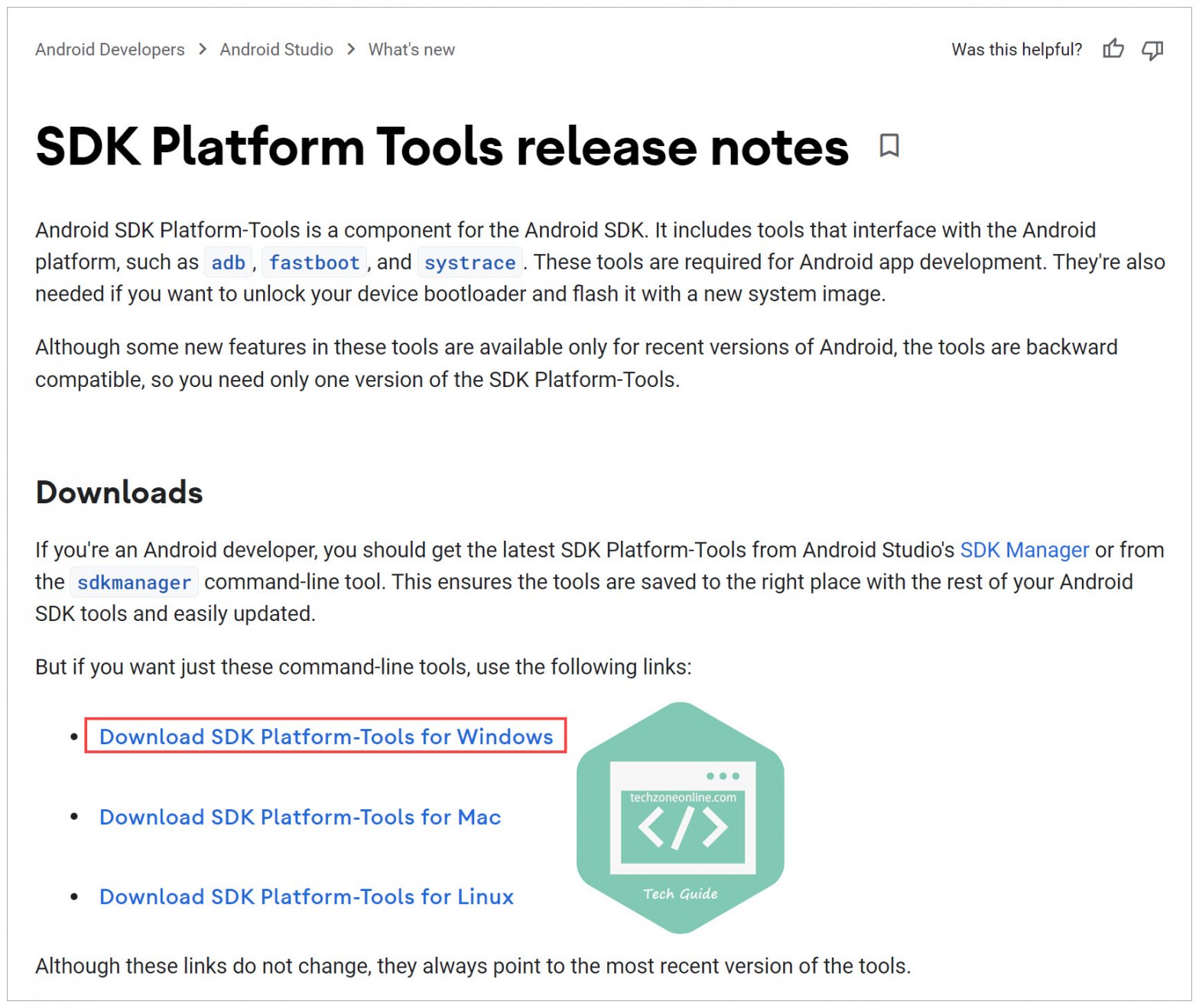Click the thumbs up helpful icon
Image resolution: width=1199 pixels, height=1008 pixels.
pos(1113,50)
